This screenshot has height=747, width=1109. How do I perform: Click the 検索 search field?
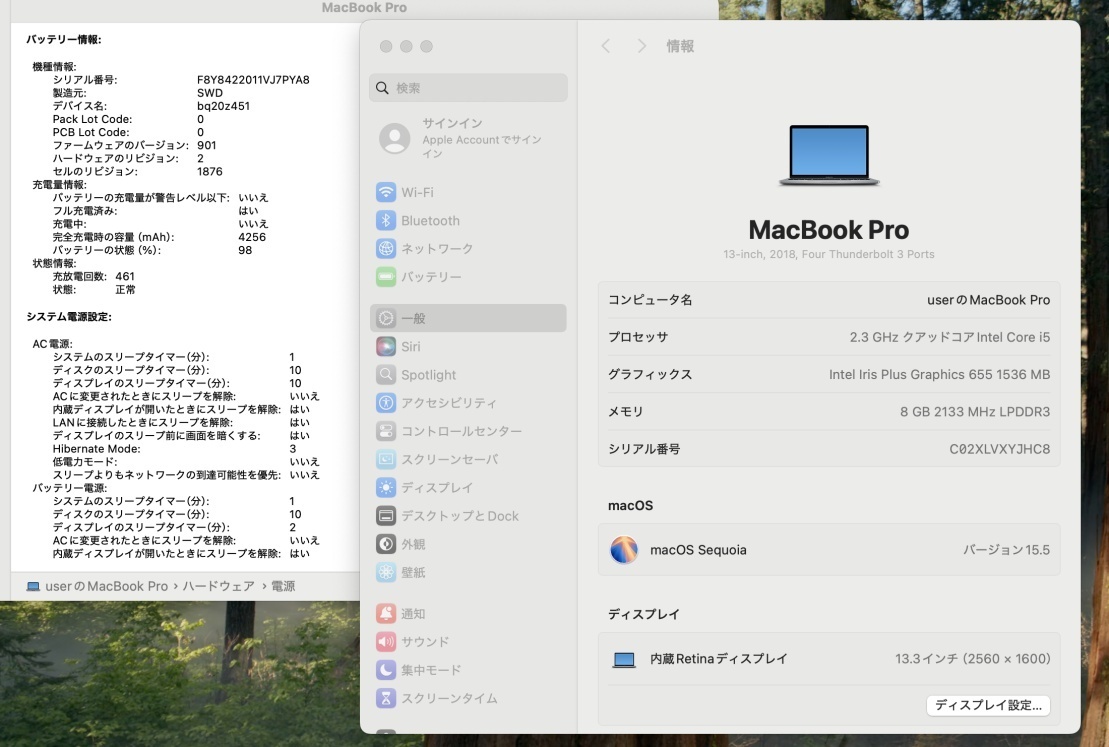(468, 88)
